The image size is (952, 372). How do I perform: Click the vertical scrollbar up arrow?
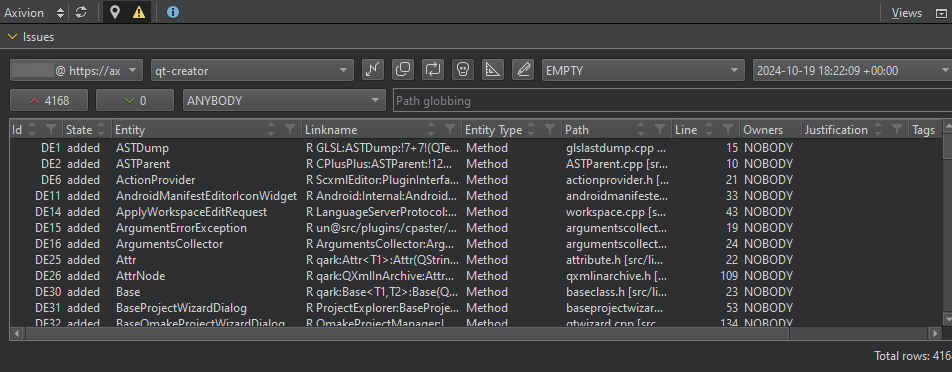(x=947, y=125)
